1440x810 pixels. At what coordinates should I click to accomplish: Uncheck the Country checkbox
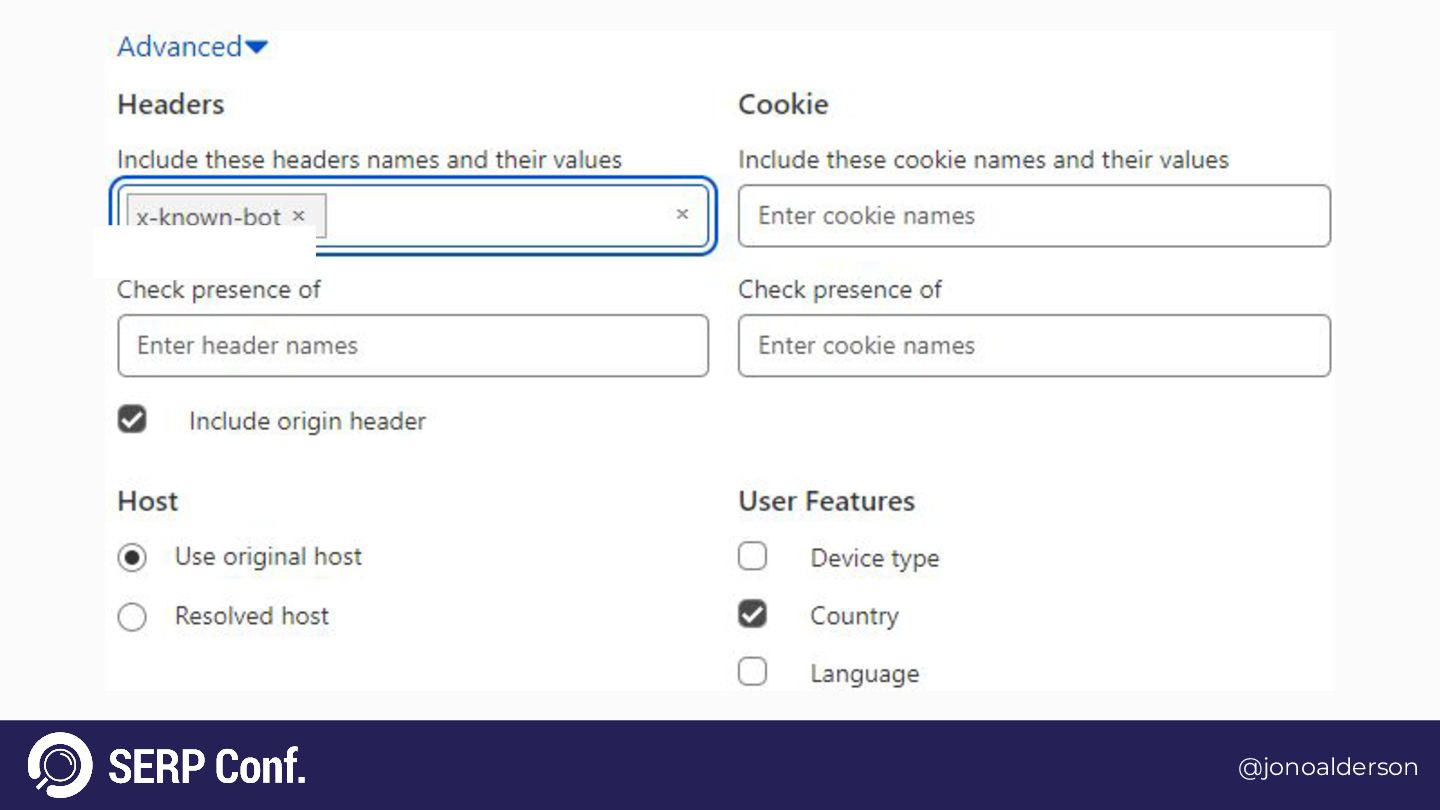click(752, 614)
